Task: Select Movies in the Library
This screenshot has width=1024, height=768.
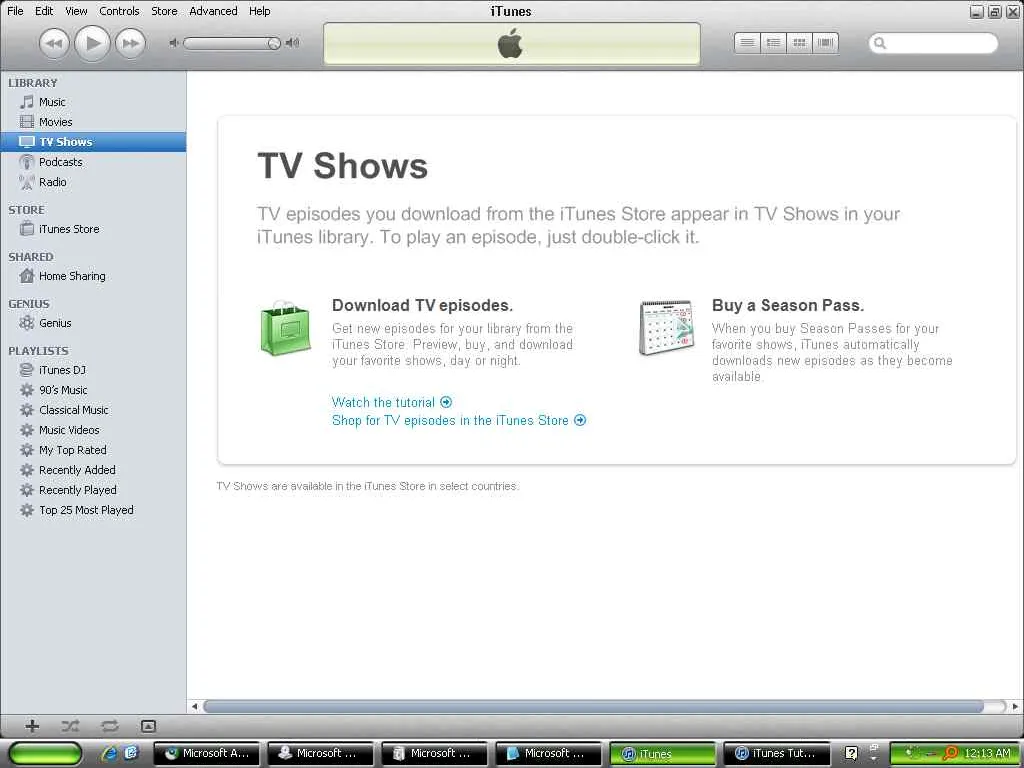Action: pyautogui.click(x=93, y=122)
